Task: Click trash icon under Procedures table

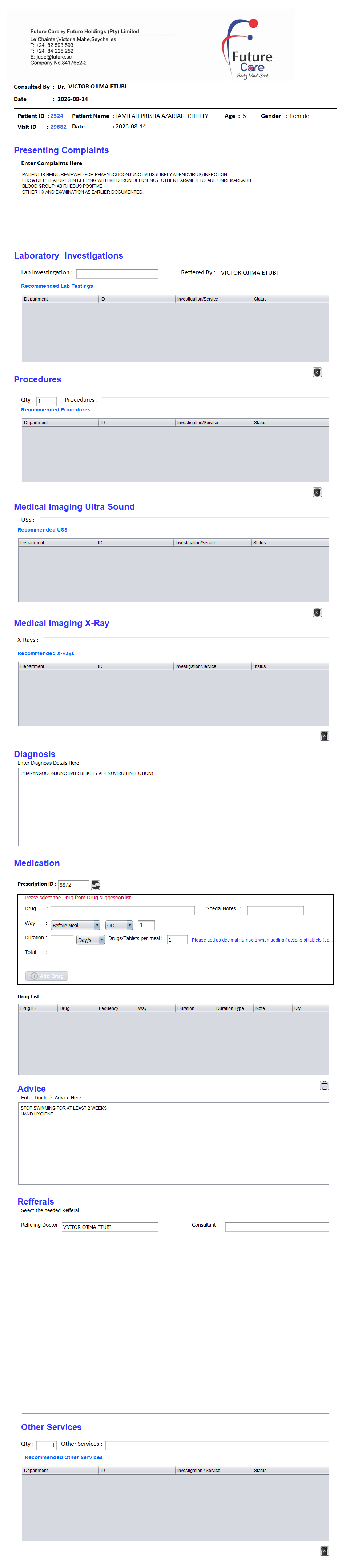Action: (317, 493)
